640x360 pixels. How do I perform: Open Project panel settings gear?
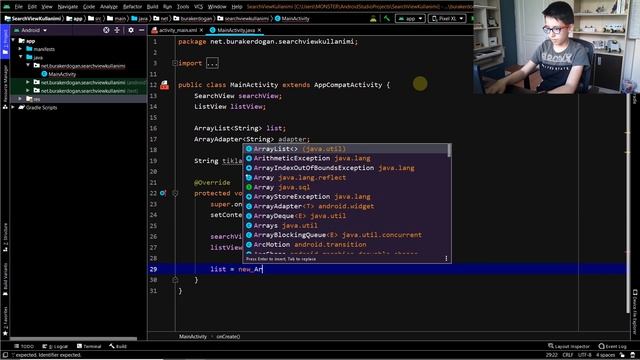(131, 30)
